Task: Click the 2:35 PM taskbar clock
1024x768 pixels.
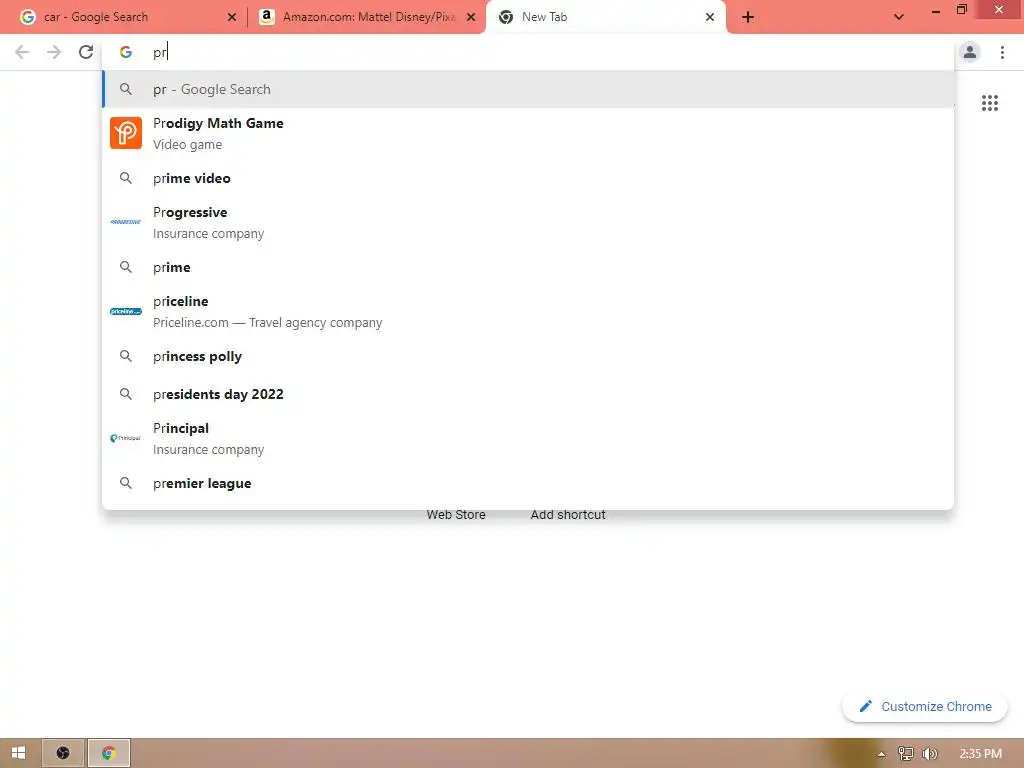Action: coord(980,754)
